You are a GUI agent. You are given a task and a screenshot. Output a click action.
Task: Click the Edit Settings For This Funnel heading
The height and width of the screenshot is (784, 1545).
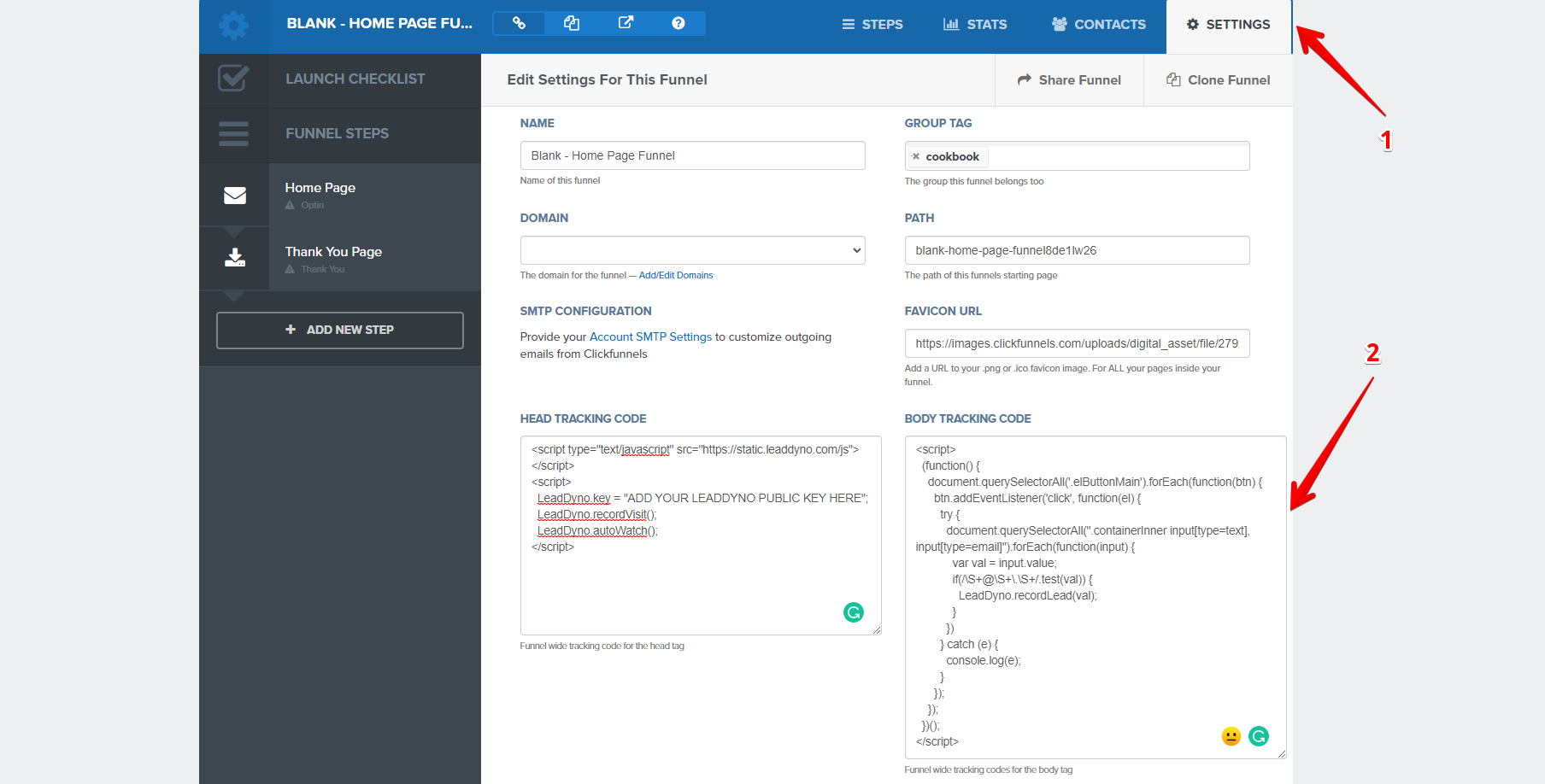coord(608,79)
